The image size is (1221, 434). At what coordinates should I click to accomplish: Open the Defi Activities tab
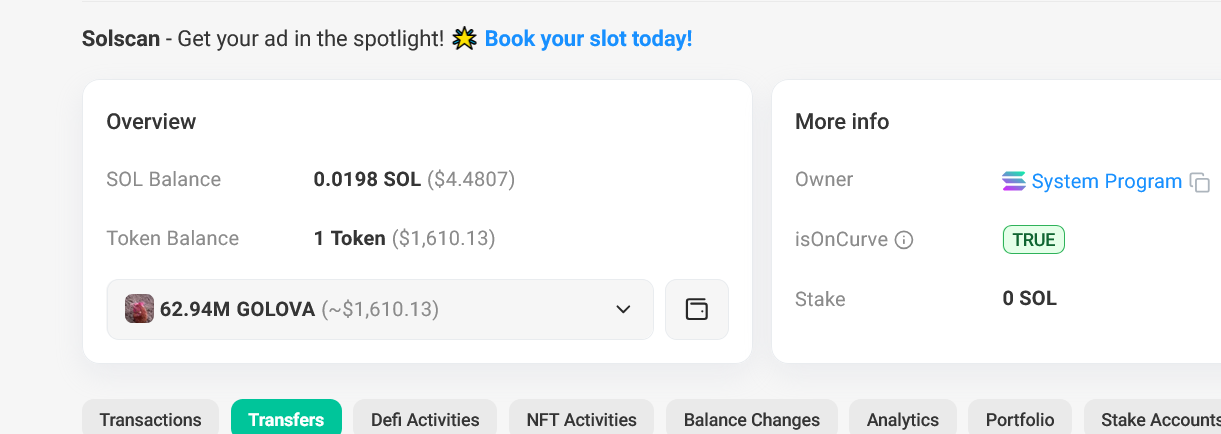tap(425, 419)
